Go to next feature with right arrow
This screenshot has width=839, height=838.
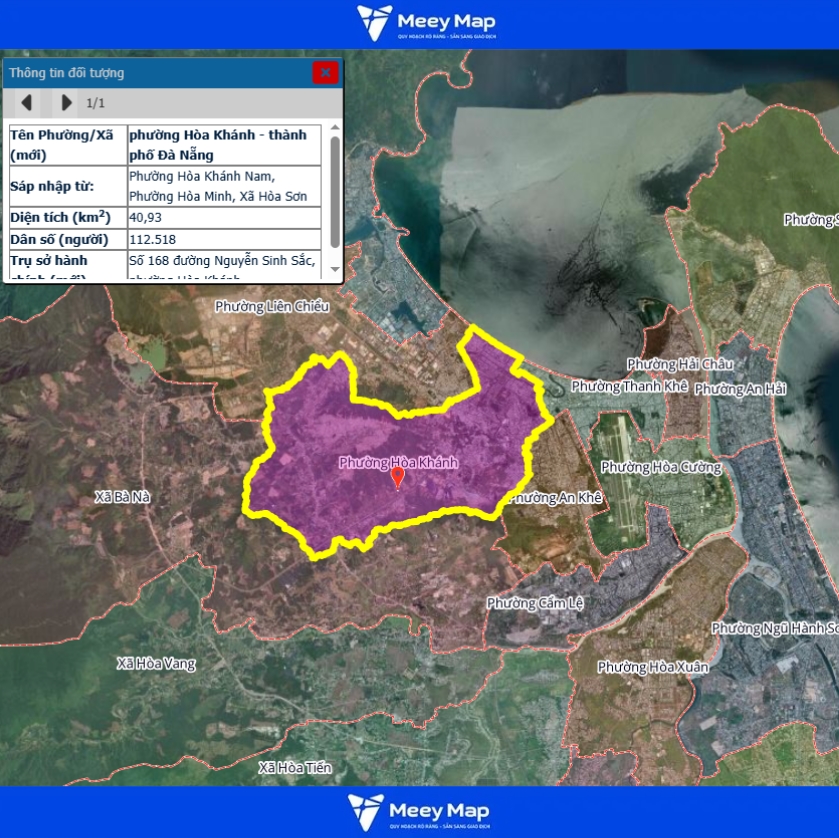66,102
